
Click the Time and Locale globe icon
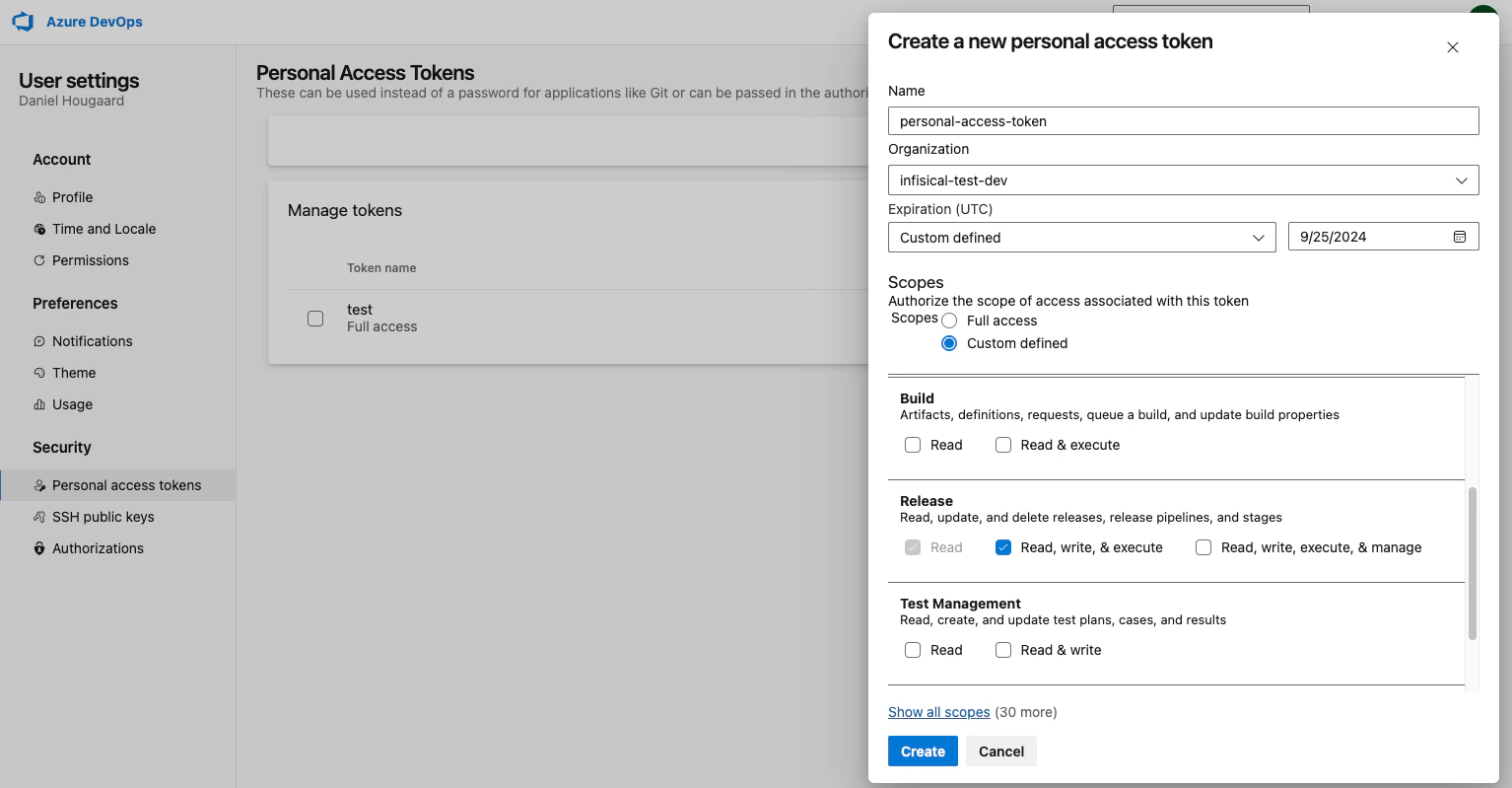[39, 229]
